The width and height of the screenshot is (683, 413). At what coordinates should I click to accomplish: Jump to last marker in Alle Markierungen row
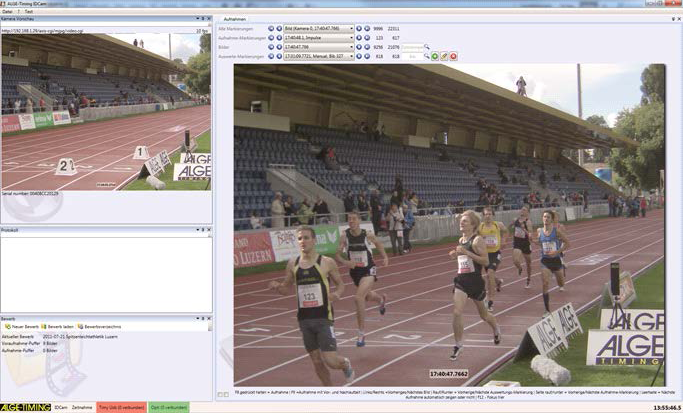367,29
